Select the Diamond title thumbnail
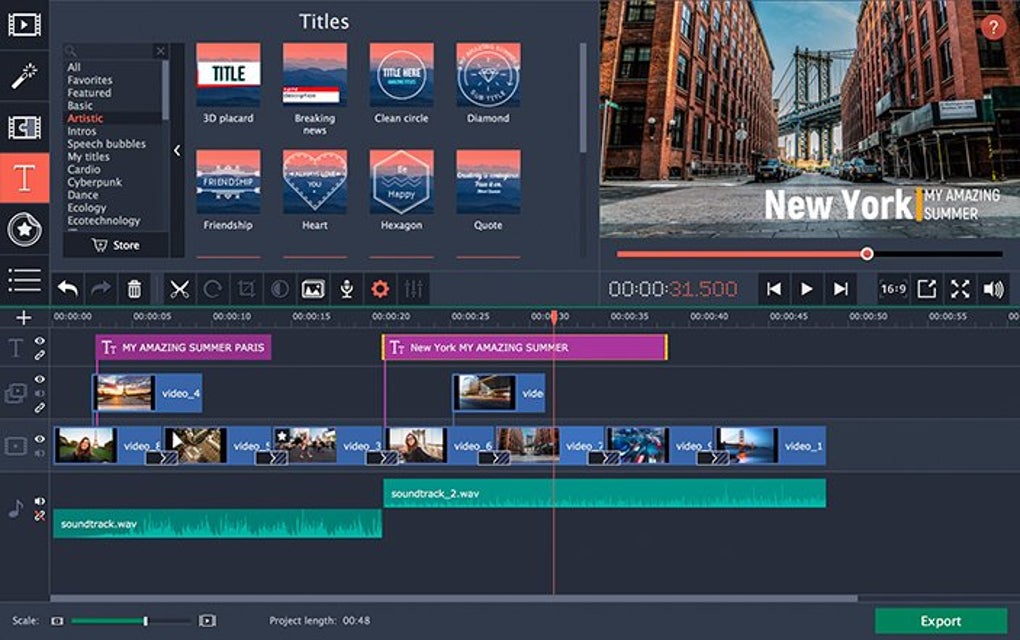1020x640 pixels. tap(488, 76)
